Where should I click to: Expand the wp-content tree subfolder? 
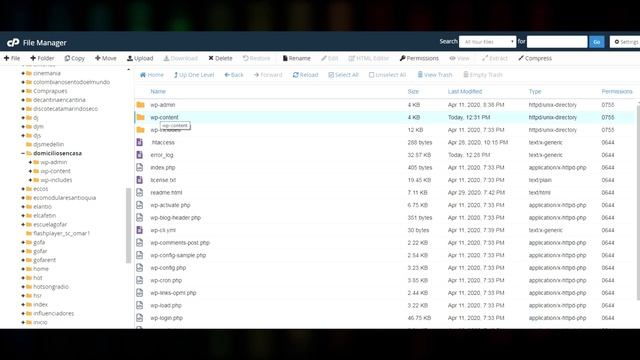pyautogui.click(x=30, y=171)
